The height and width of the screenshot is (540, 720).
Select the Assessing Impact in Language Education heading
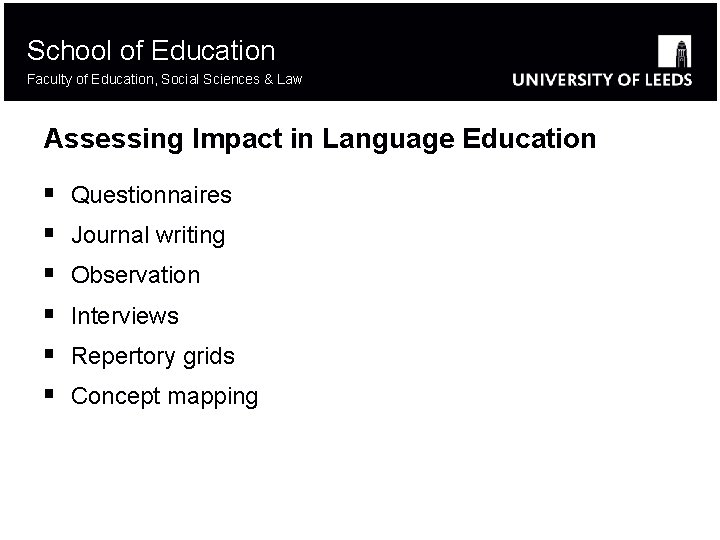[319, 138]
